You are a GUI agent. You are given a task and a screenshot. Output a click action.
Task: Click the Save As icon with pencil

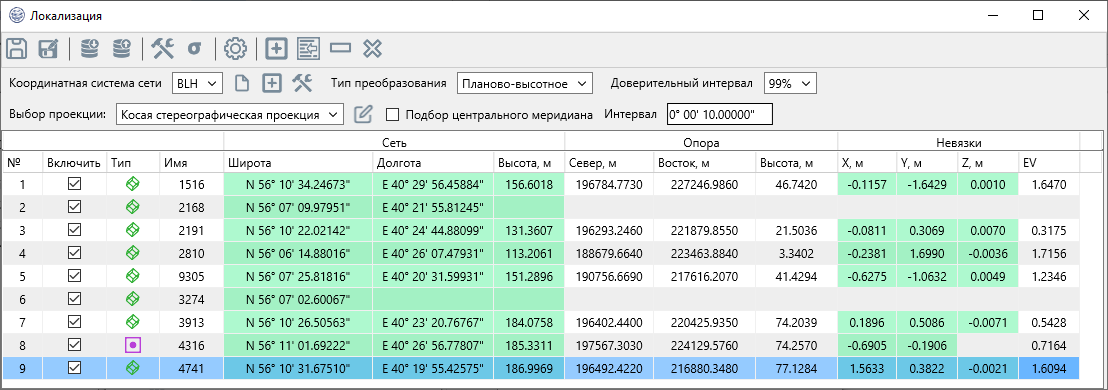(49, 49)
